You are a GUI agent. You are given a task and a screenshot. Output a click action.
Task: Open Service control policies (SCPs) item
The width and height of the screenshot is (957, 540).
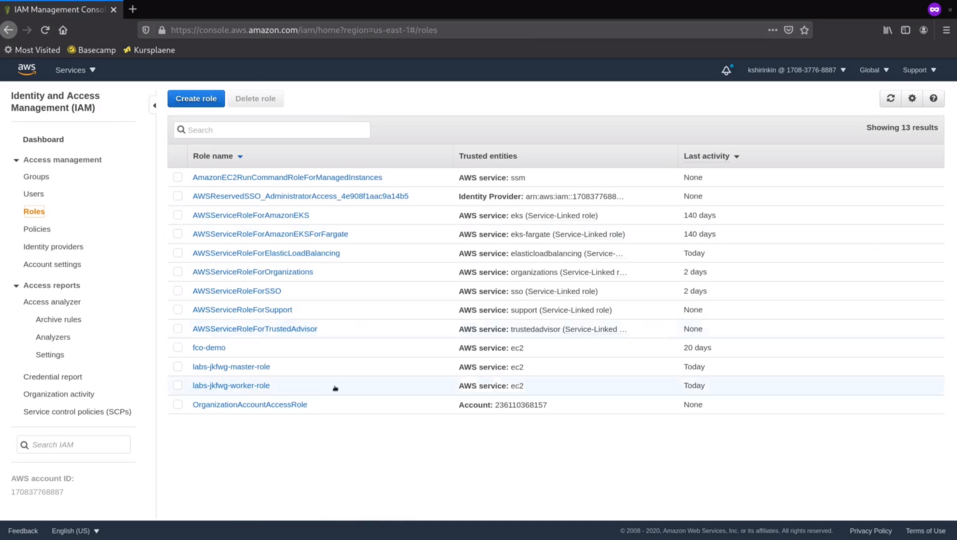click(77, 412)
